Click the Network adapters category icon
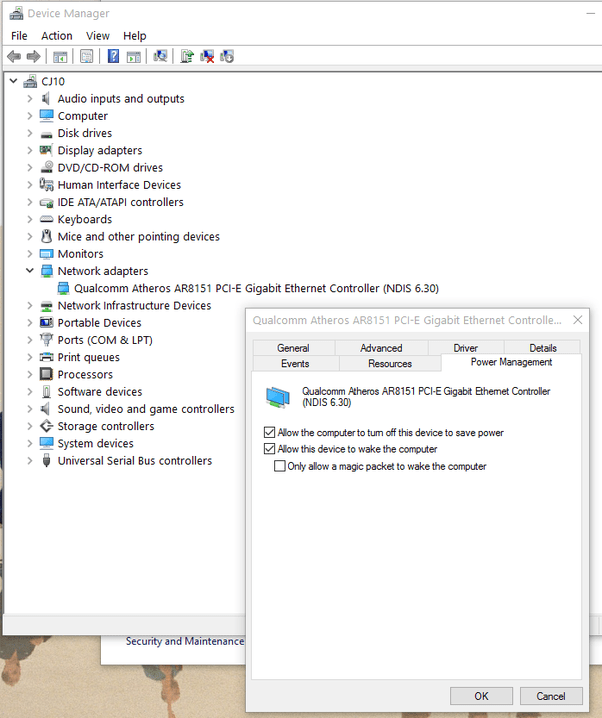The image size is (602, 718). [47, 271]
